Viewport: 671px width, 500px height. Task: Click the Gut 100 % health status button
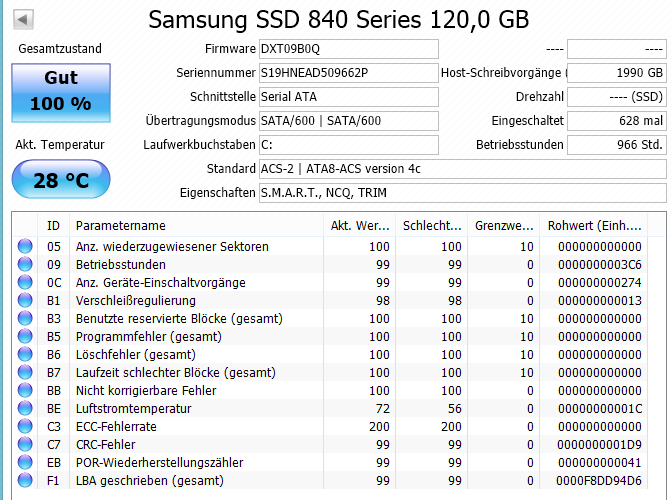61,92
